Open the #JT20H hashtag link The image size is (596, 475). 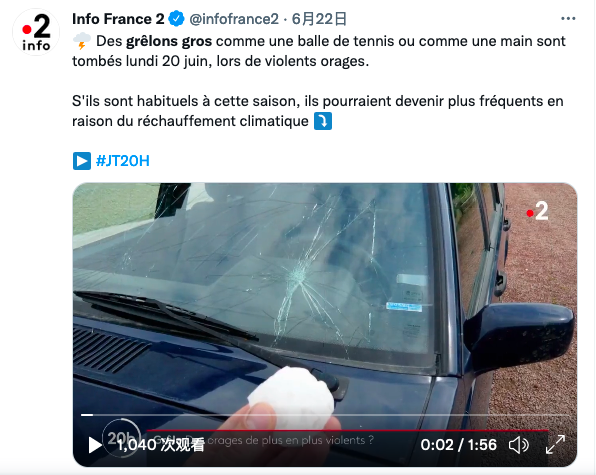pos(122,161)
